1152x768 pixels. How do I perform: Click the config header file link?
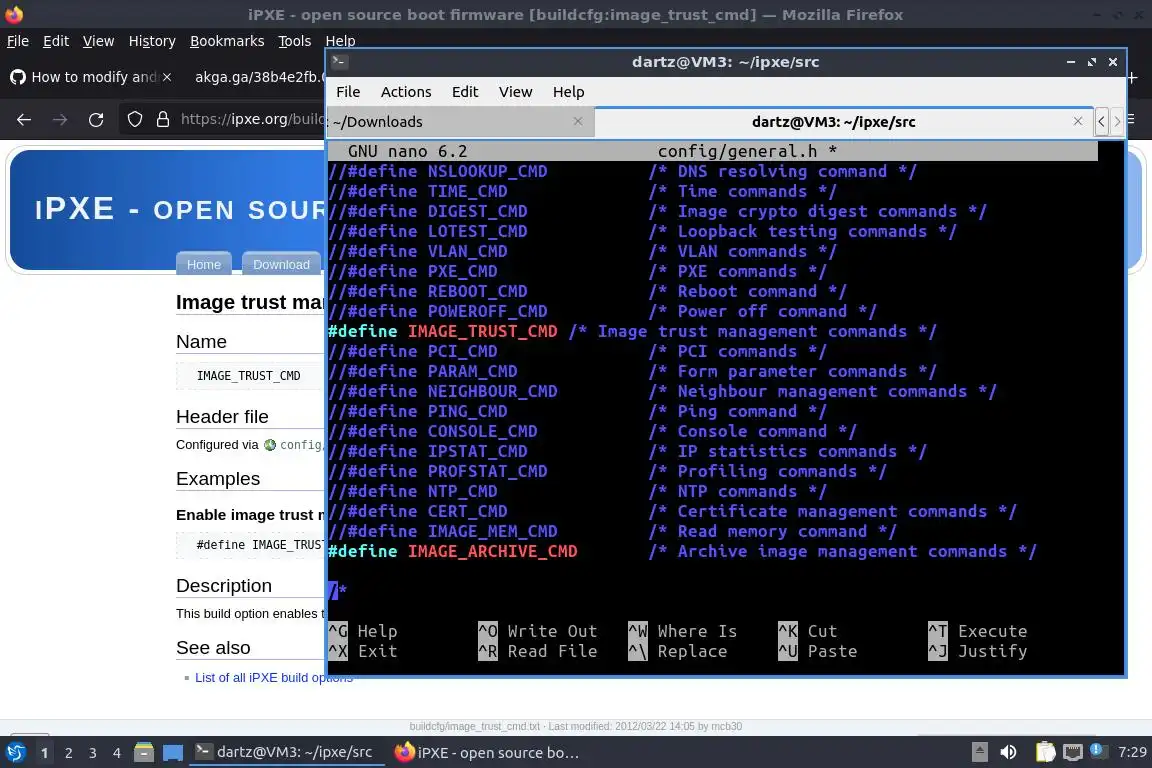tap(300, 445)
